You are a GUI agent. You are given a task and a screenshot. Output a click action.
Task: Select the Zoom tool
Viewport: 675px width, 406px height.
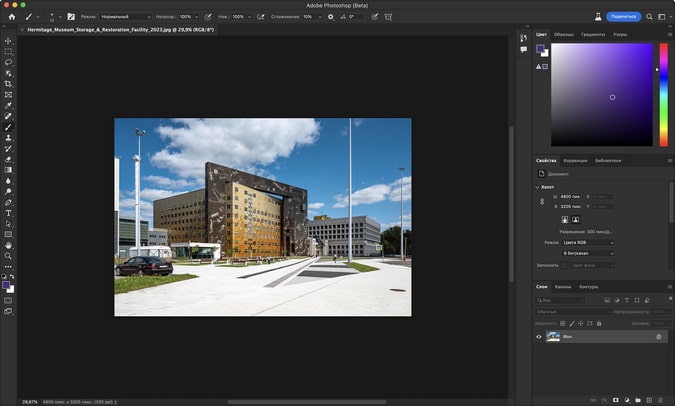[8, 256]
